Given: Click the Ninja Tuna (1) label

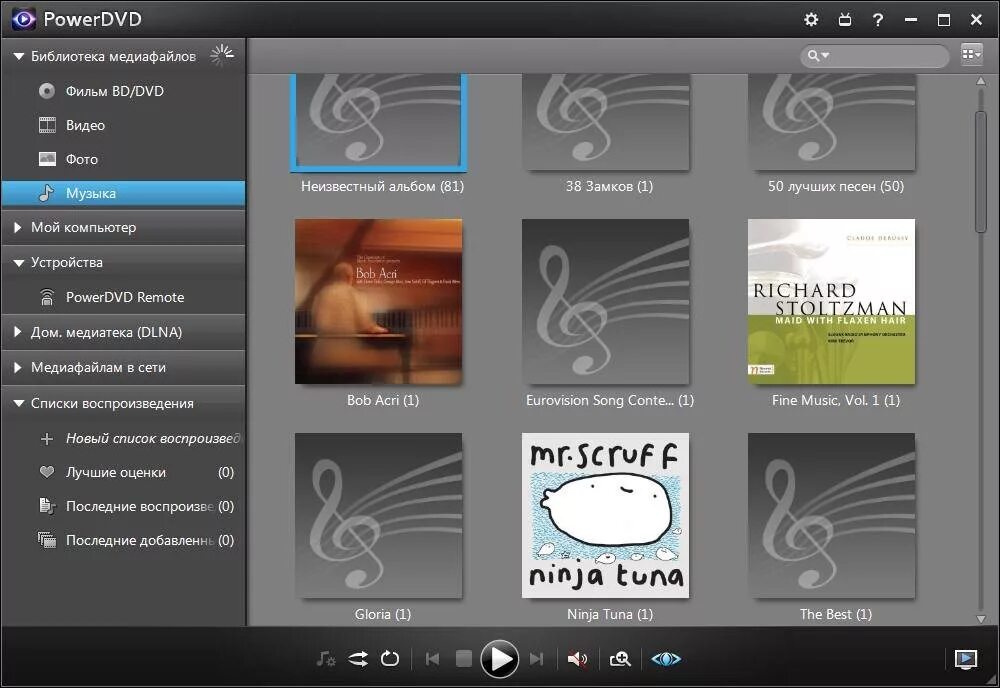Looking at the screenshot, I should coord(610,615).
